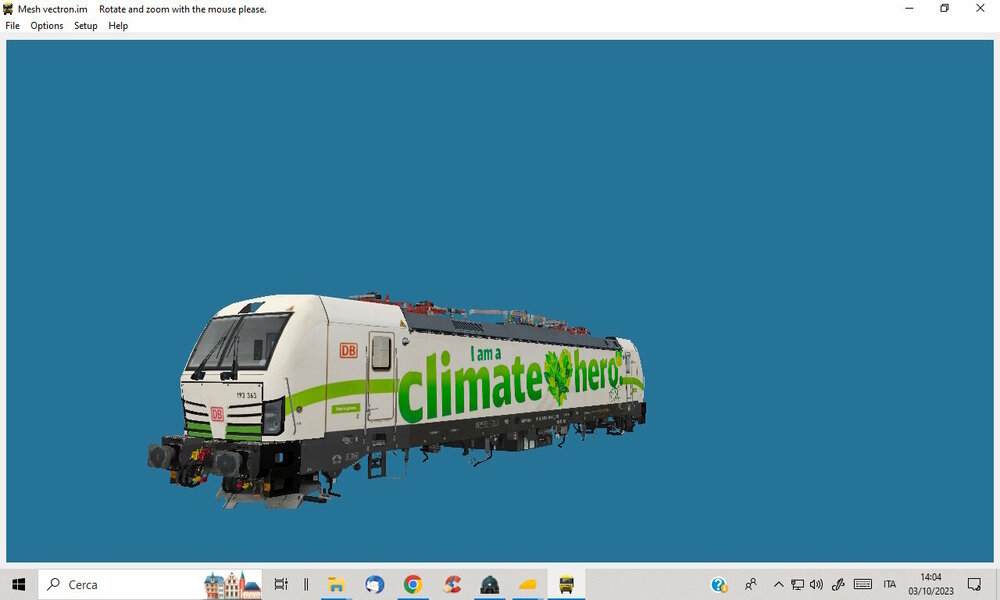This screenshot has width=1000, height=600.
Task: Click the Mesh viewer app icon in title bar
Action: pyautogui.click(x=8, y=9)
